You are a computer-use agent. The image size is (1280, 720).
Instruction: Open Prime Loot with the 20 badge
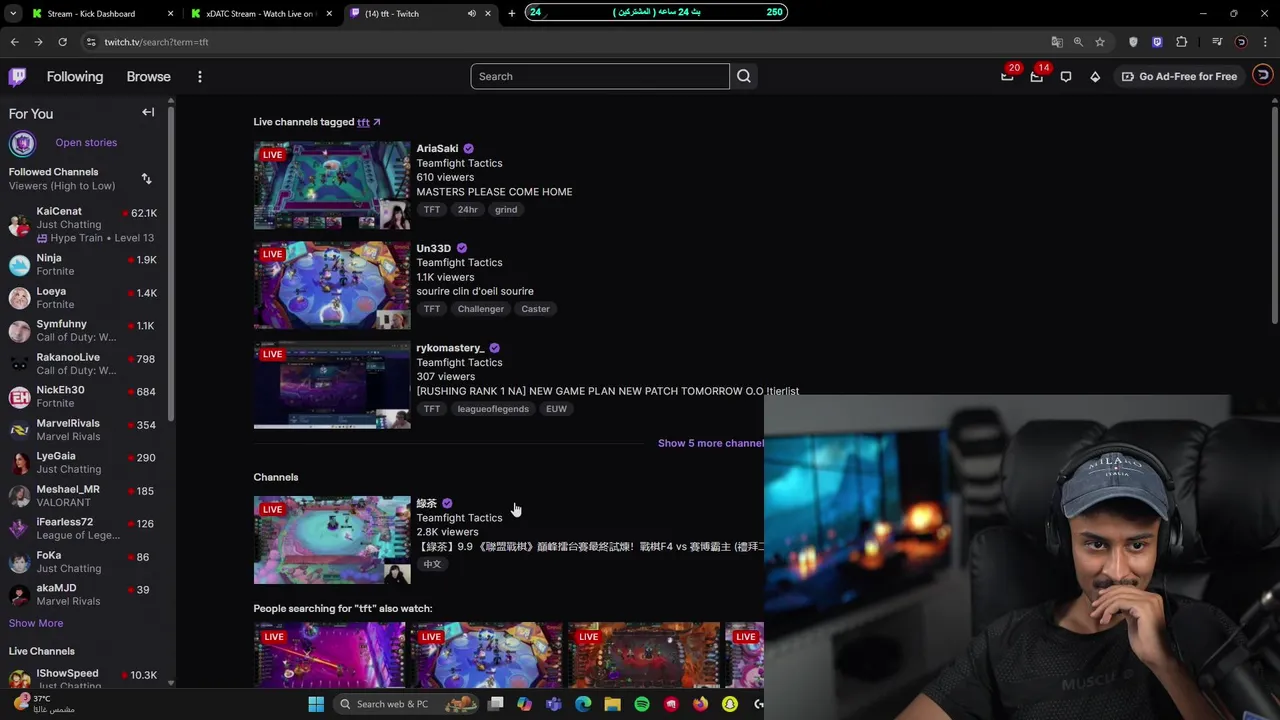(1007, 76)
